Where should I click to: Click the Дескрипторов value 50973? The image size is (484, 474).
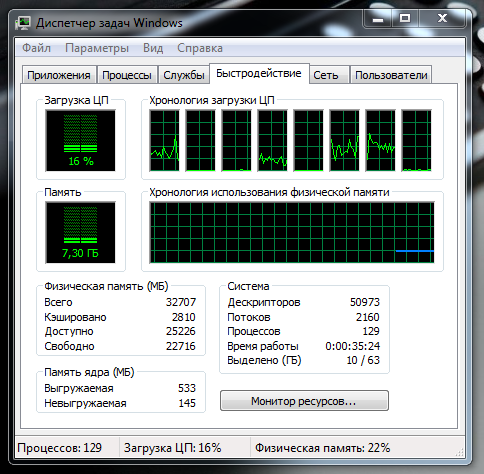click(365, 302)
